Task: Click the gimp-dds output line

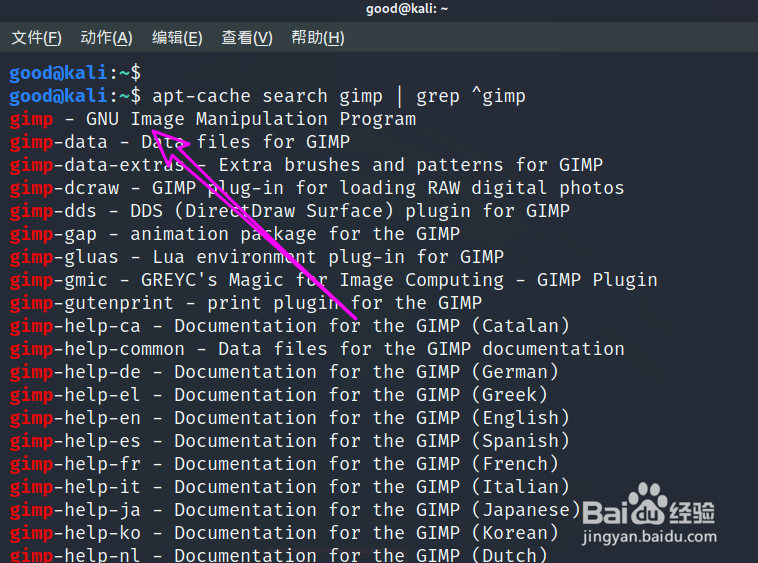Action: [290, 211]
